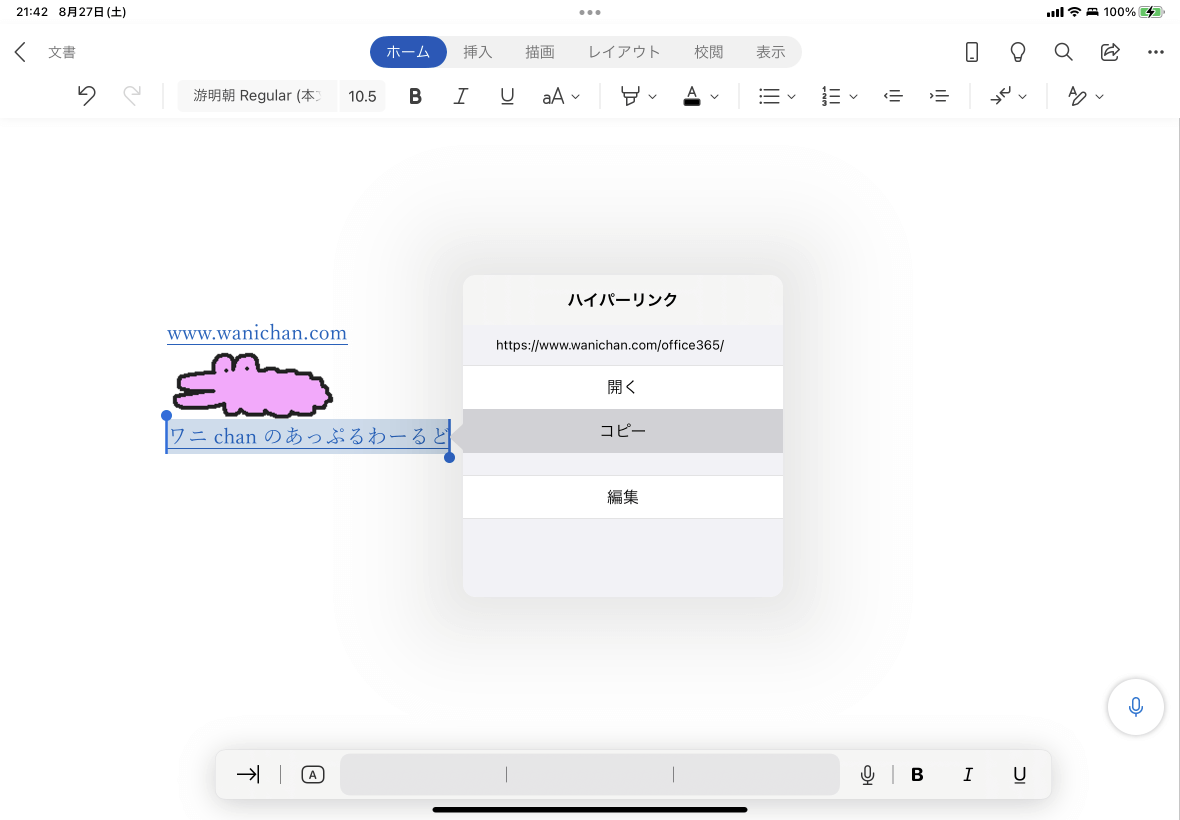The image size is (1180, 820).
Task: Choose コピー in the hyperlink popup
Action: tap(622, 431)
